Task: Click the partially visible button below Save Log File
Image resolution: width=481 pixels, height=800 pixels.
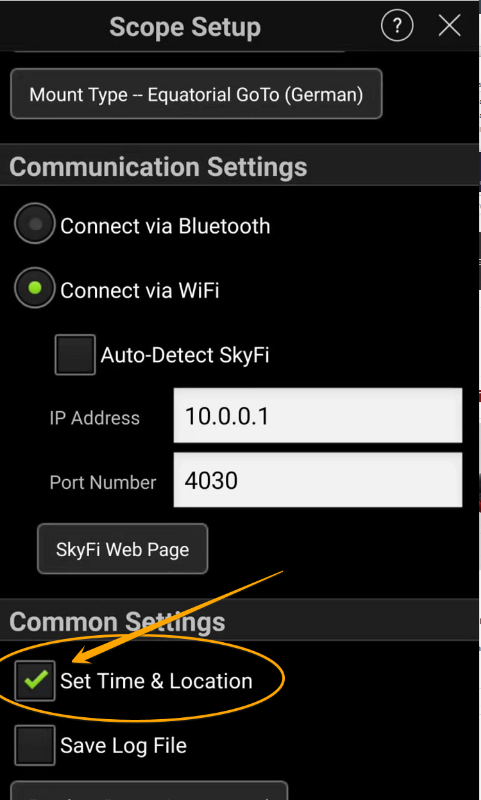Action: click(149, 790)
